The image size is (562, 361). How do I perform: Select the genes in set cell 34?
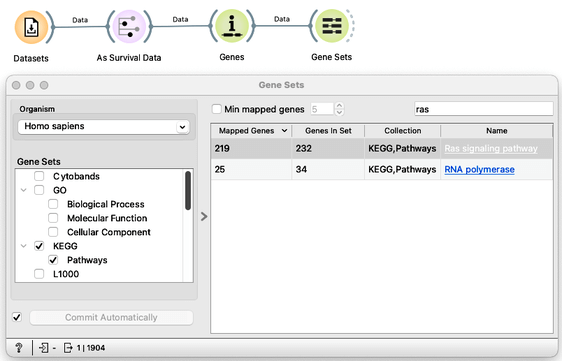coord(328,169)
